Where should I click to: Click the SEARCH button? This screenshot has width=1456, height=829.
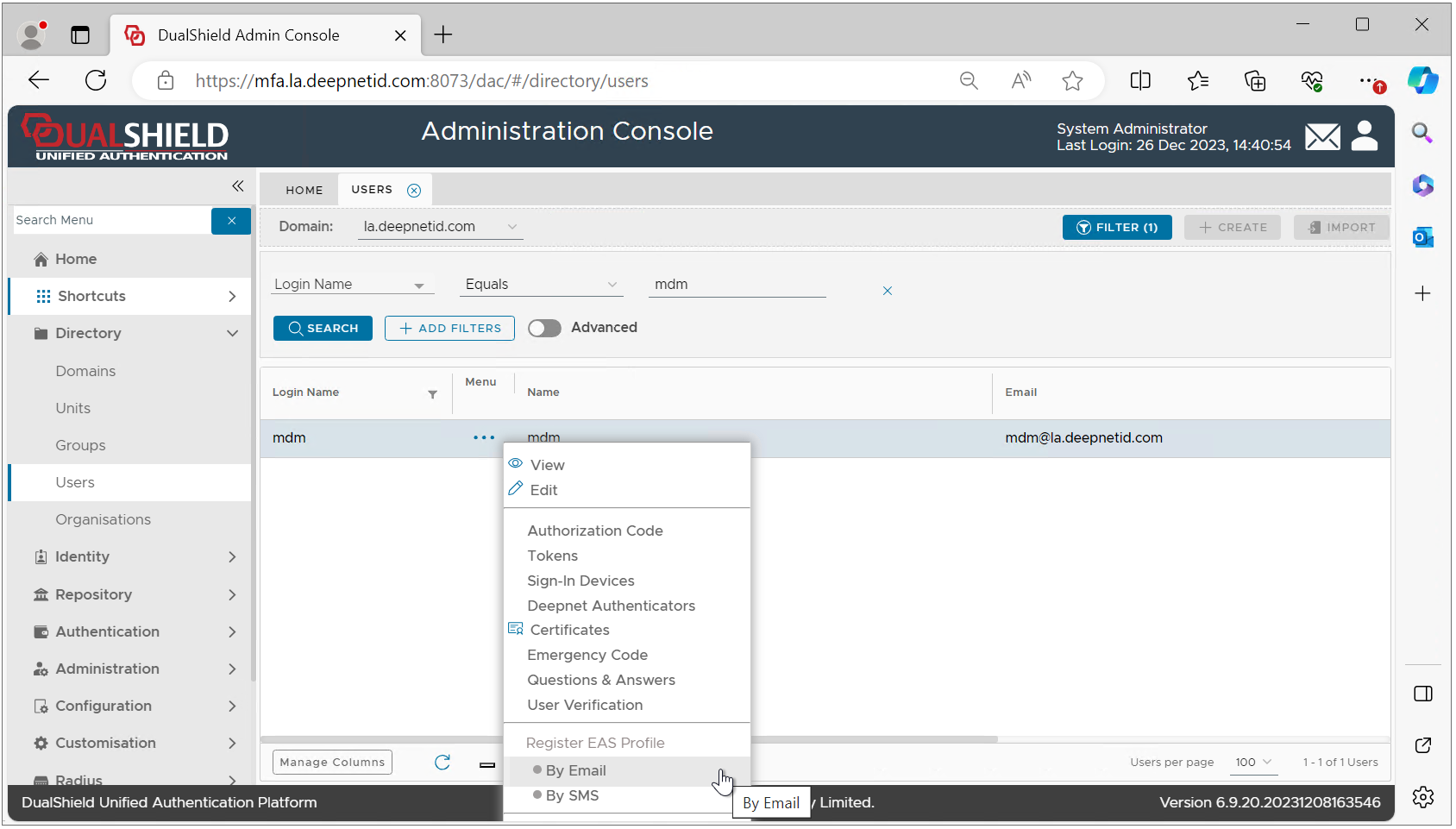(x=323, y=329)
